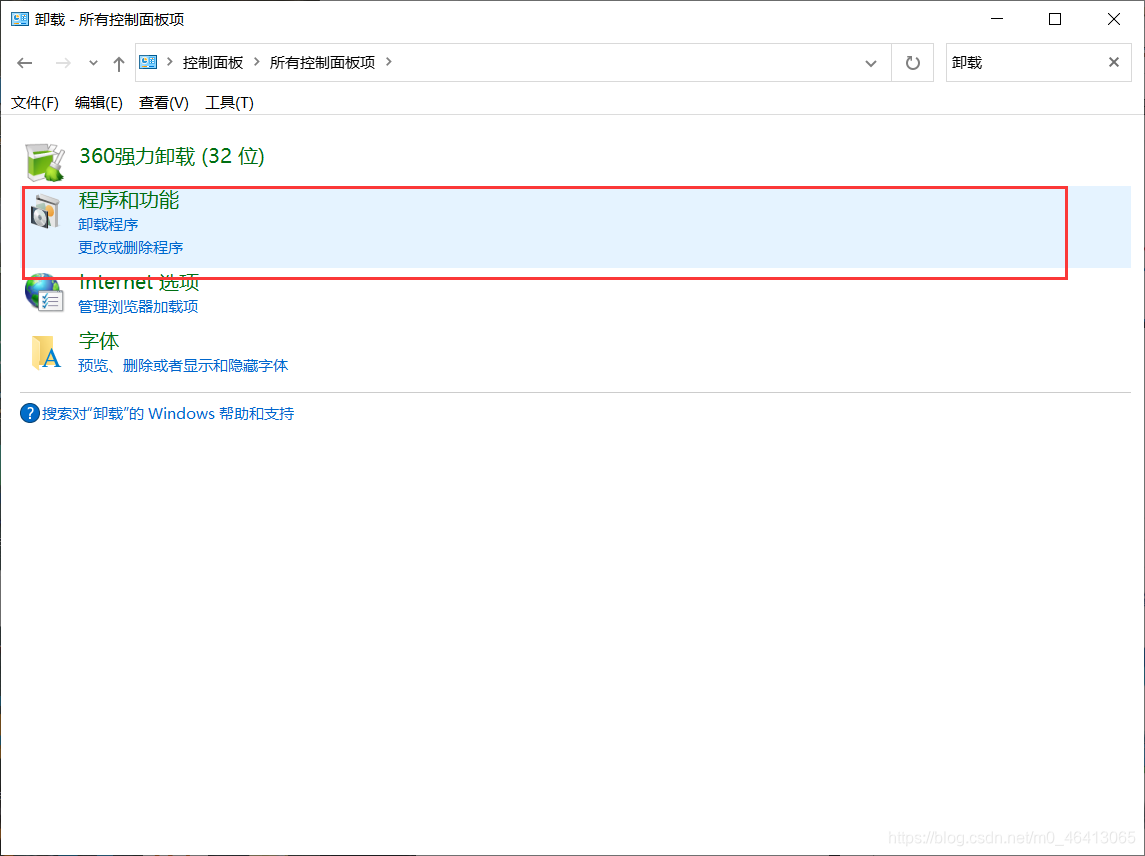Open the 程序和功能 heading link
The width and height of the screenshot is (1145, 856).
129,200
